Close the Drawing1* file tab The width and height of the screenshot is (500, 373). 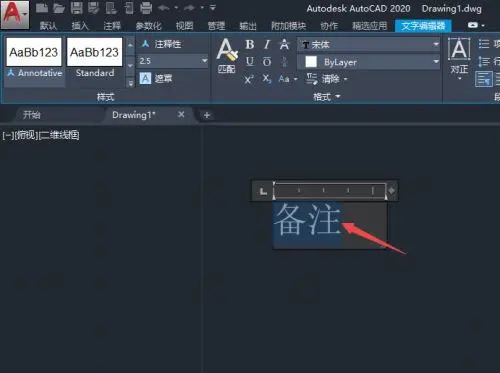pyautogui.click(x=181, y=115)
